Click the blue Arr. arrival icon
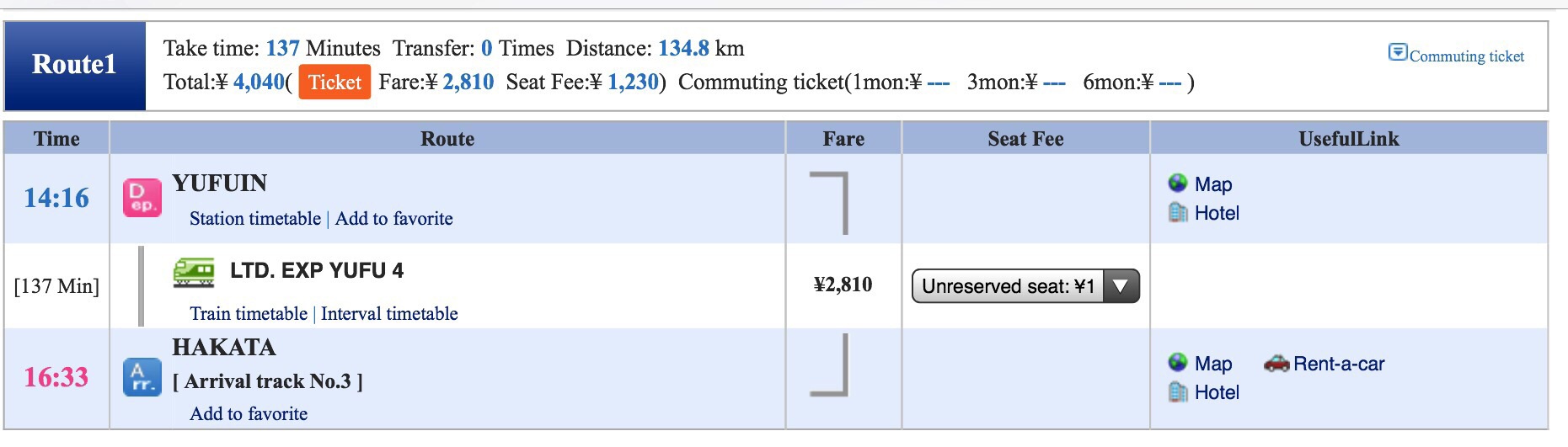Viewport: 1568px width, 447px height. click(x=142, y=377)
